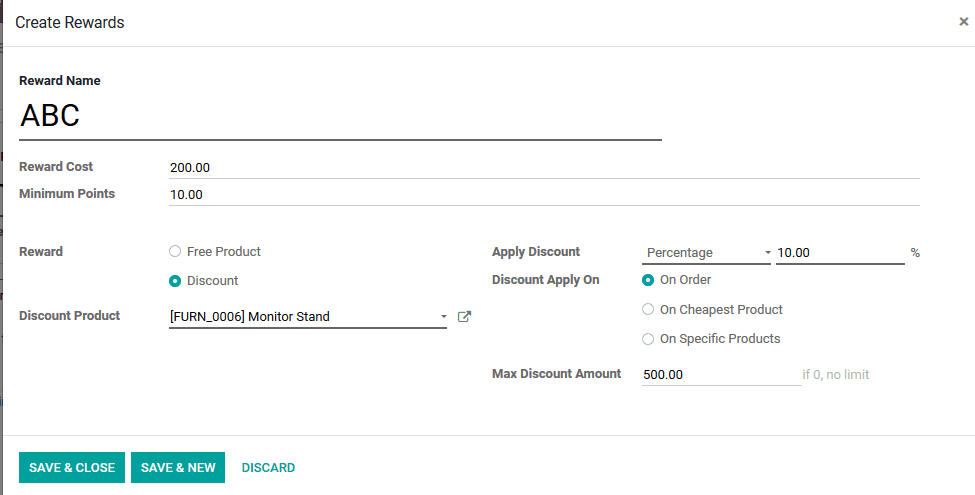975x495 pixels.
Task: Click the Create Rewards dialog title
Action: [x=70, y=22]
